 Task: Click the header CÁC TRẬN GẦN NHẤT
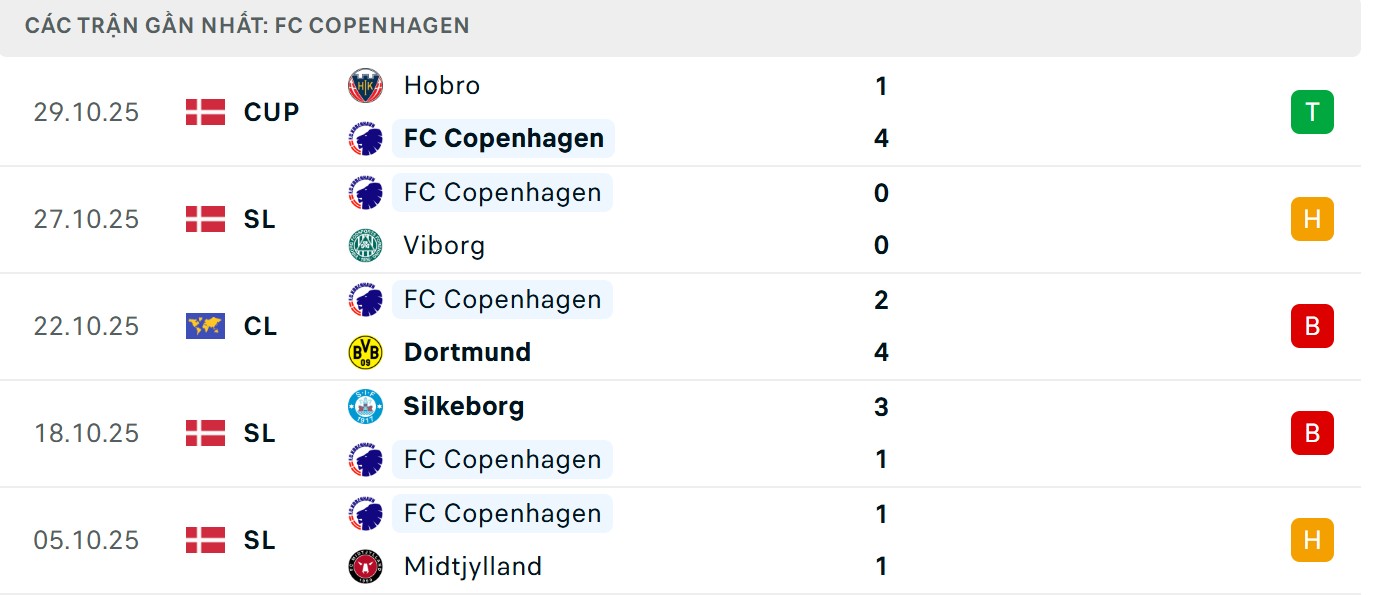pos(247,25)
